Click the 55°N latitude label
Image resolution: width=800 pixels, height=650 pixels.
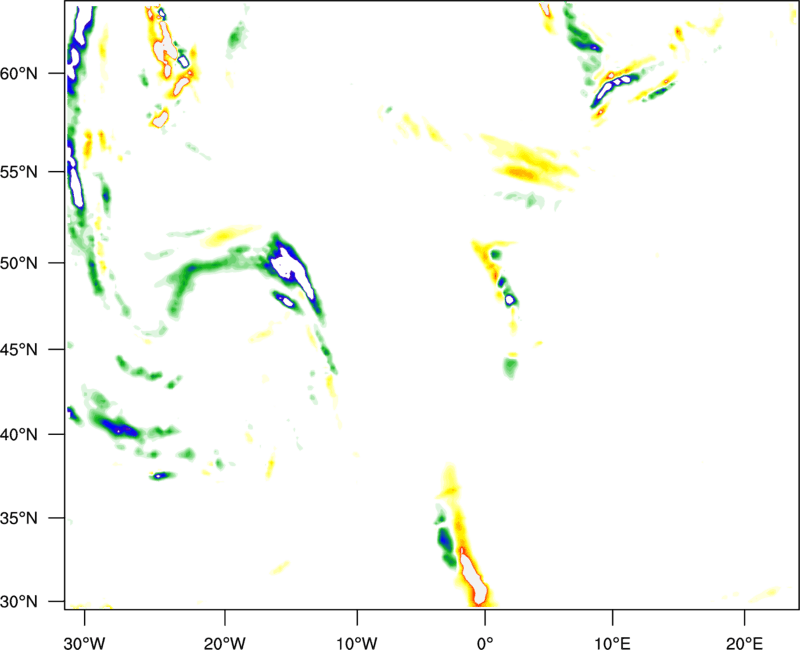pyautogui.click(x=19, y=172)
